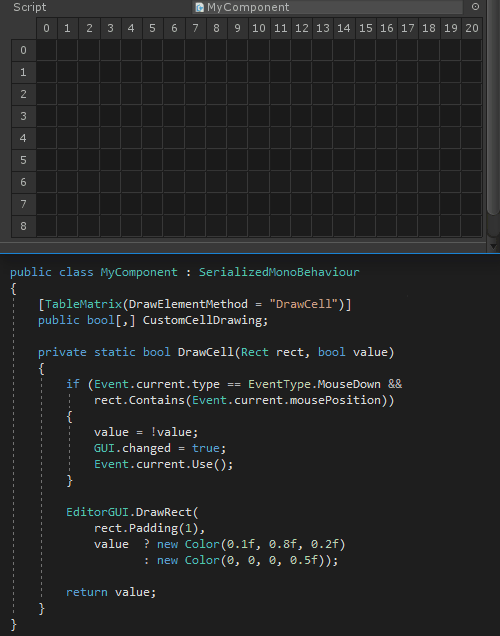Viewport: 500px width, 636px height.
Task: Click the inspector scroll-down arrow
Action: point(493,246)
